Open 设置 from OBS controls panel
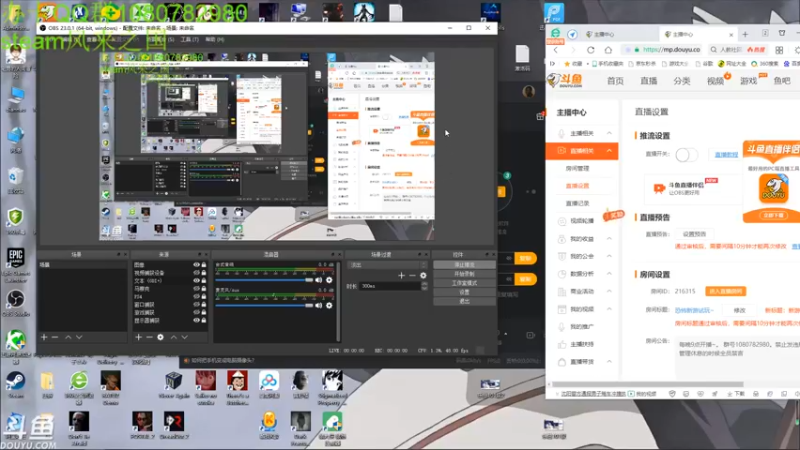The width and height of the screenshot is (800, 450). [464, 292]
